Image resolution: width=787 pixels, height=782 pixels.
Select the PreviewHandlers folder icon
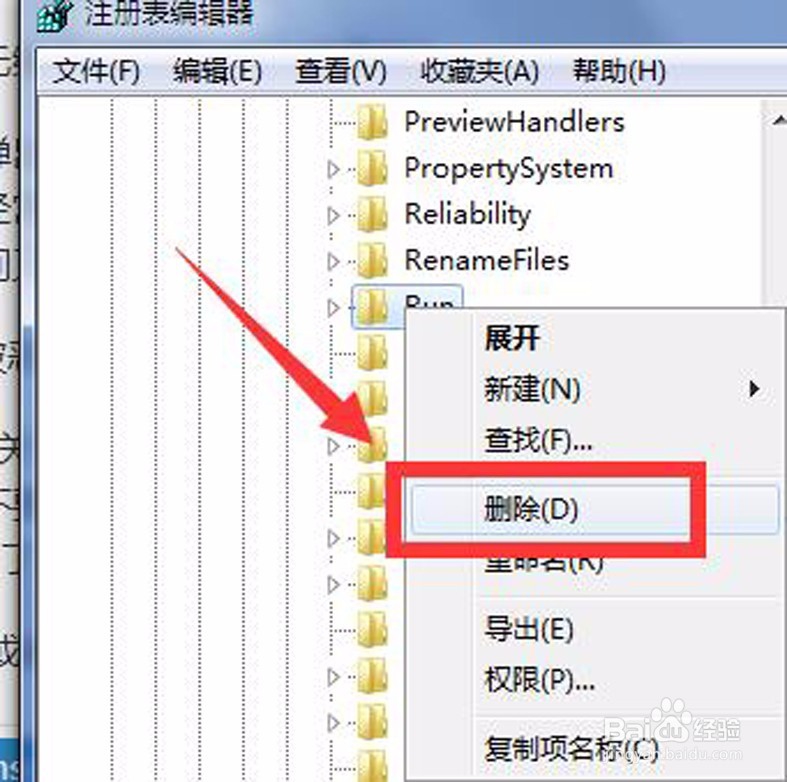pos(372,122)
